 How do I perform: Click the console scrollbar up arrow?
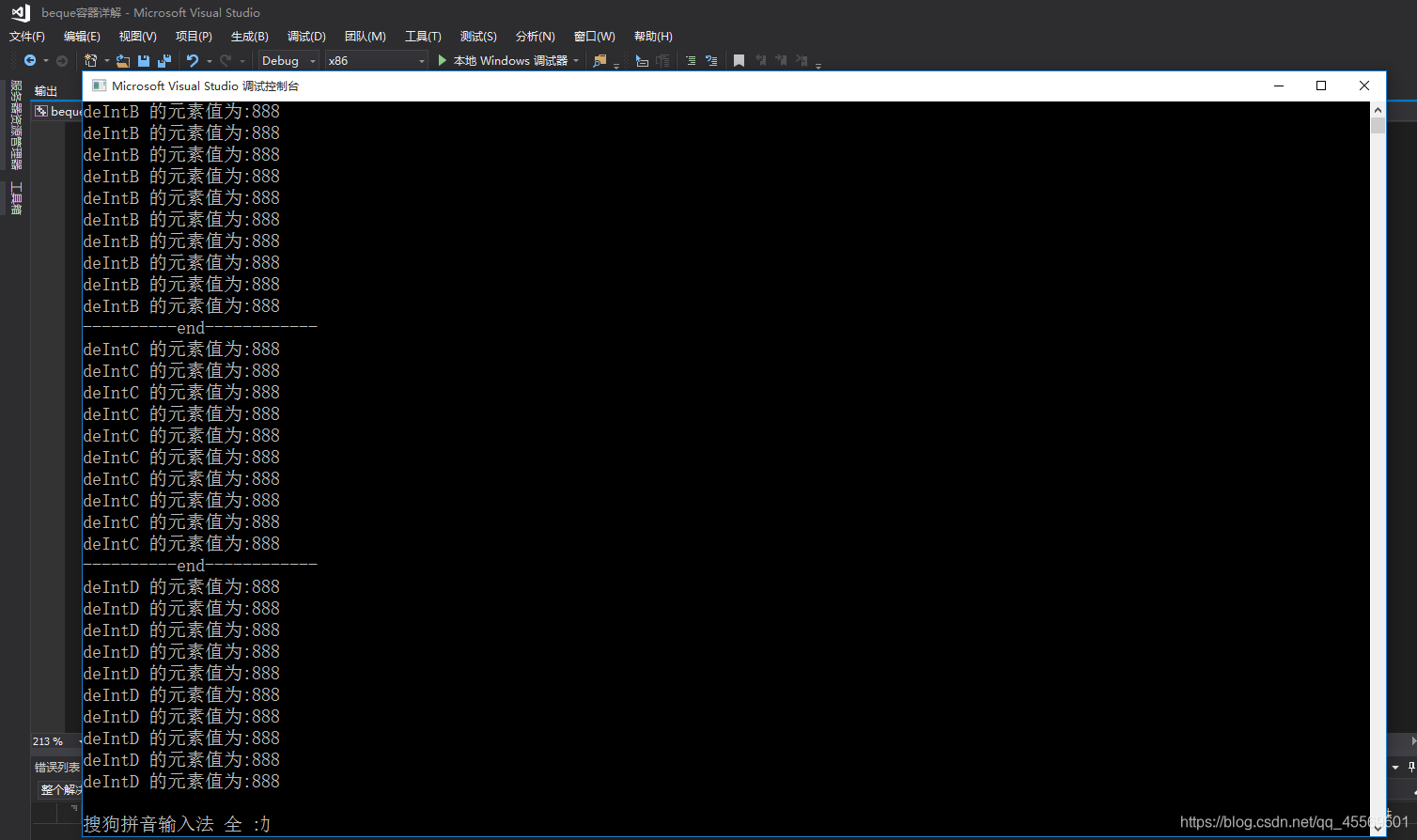(x=1378, y=109)
